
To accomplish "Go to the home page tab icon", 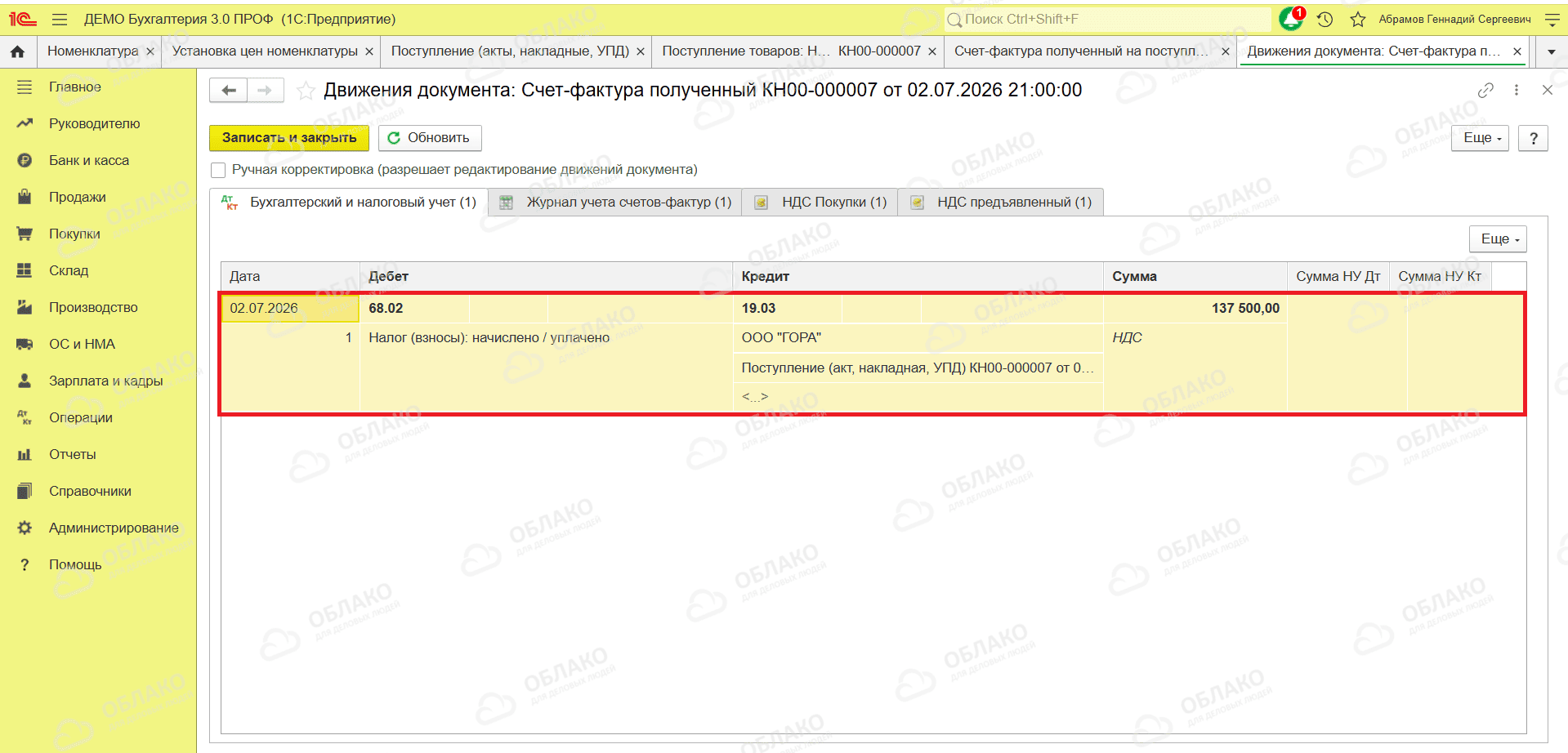I will (17, 51).
